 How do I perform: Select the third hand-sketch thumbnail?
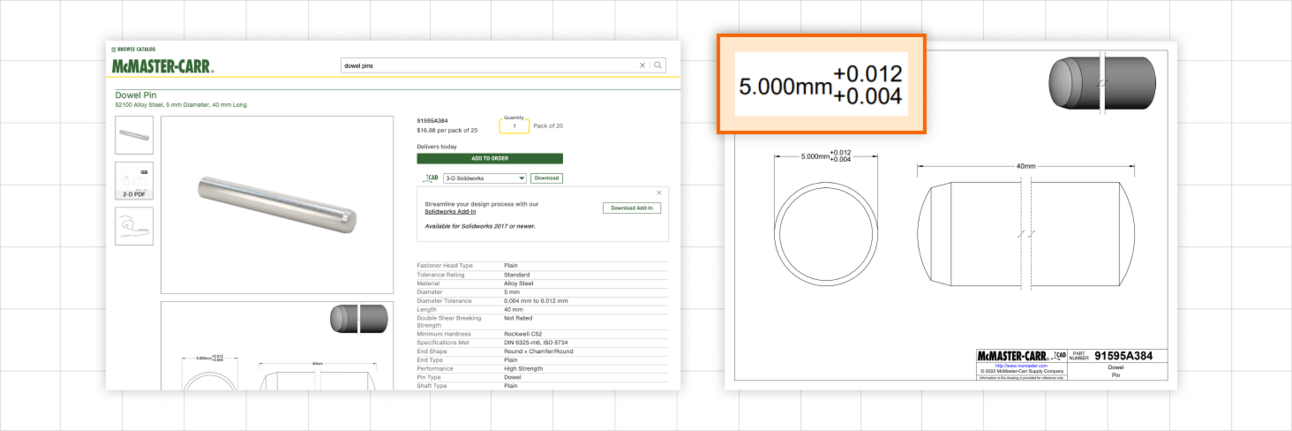pos(134,226)
